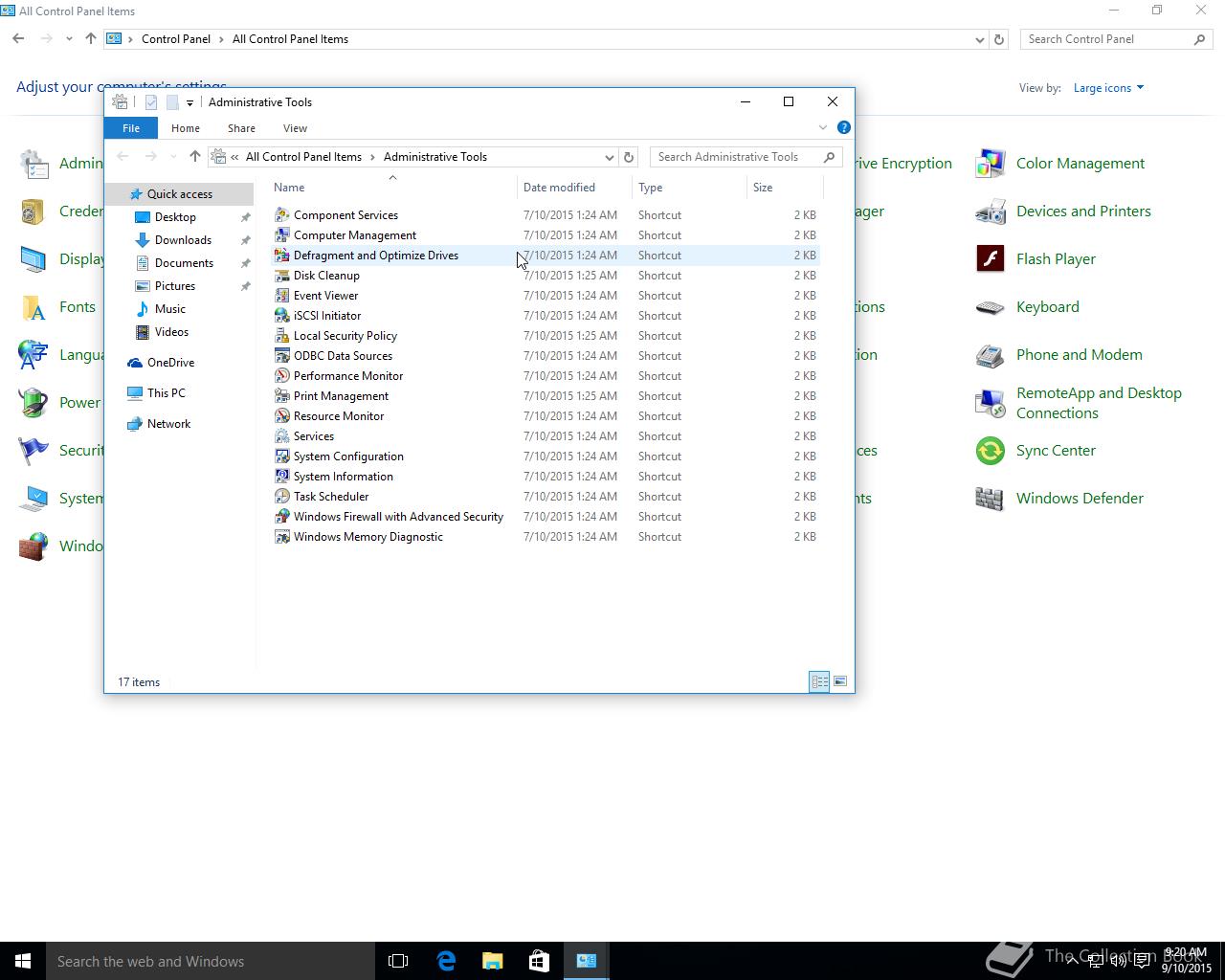Open recent locations dropdown in Administrative Tools
Screen dimensions: 1225x980
pos(172,157)
